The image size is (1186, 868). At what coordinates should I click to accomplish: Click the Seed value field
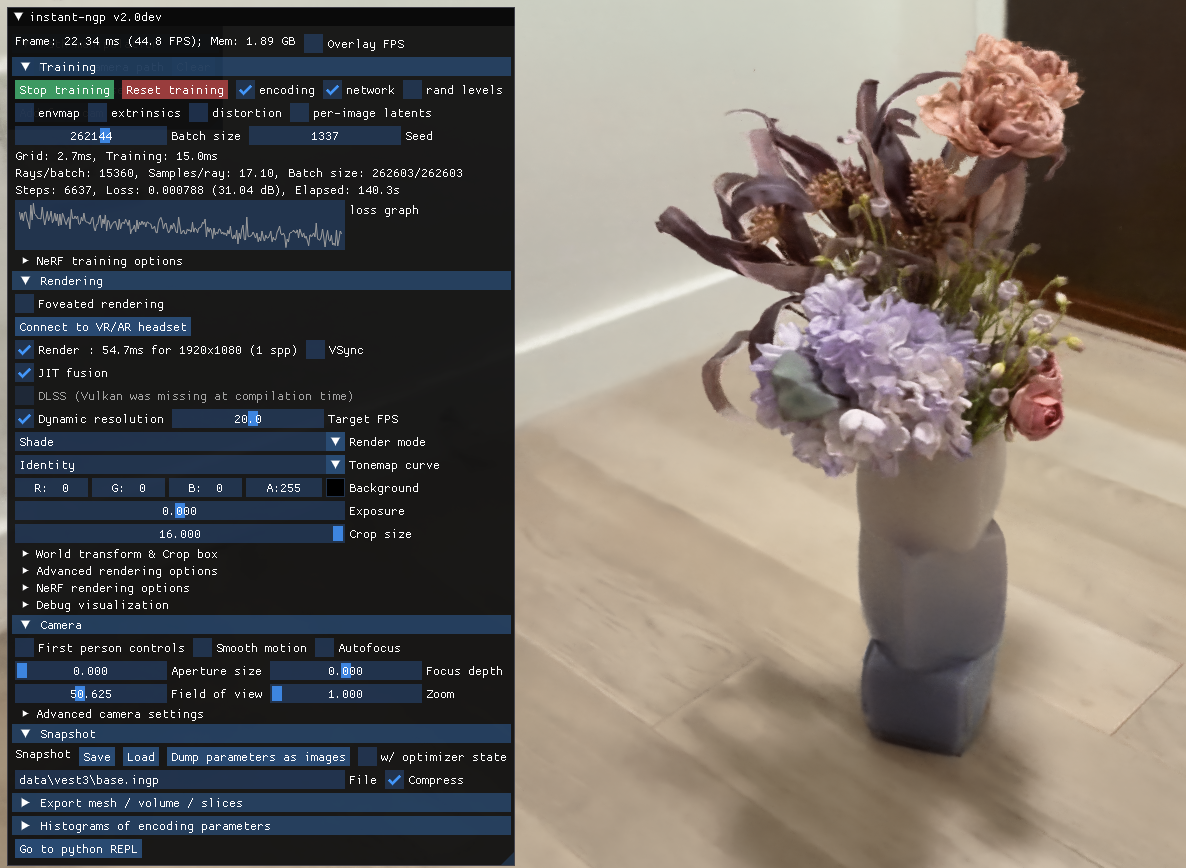coord(324,136)
